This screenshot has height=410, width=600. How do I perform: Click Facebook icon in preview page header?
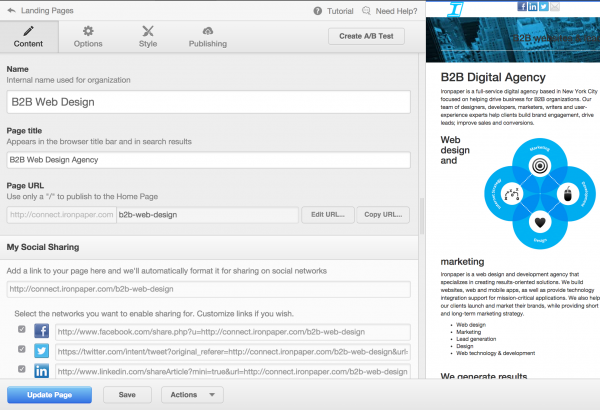[x=522, y=7]
